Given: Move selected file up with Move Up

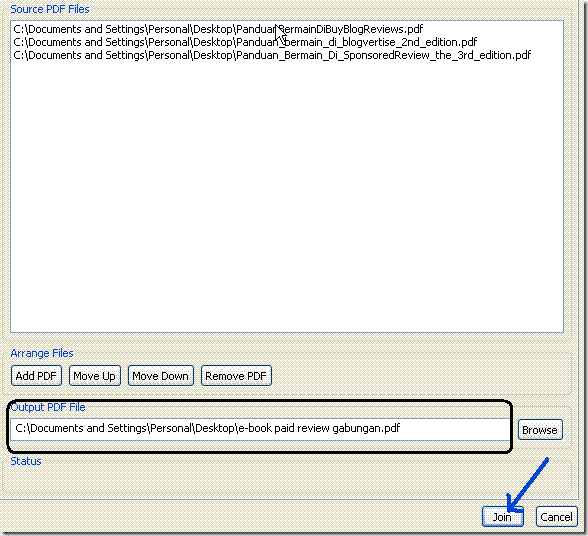Looking at the screenshot, I should (94, 375).
